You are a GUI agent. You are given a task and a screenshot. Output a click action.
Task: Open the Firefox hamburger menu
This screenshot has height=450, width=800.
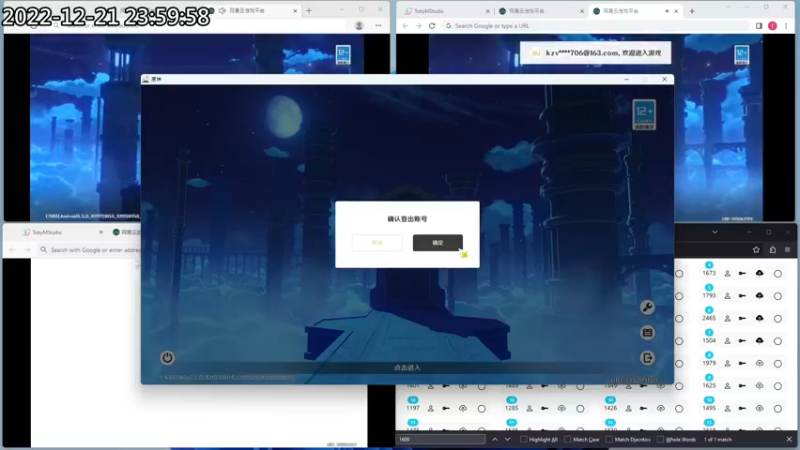tap(788, 249)
